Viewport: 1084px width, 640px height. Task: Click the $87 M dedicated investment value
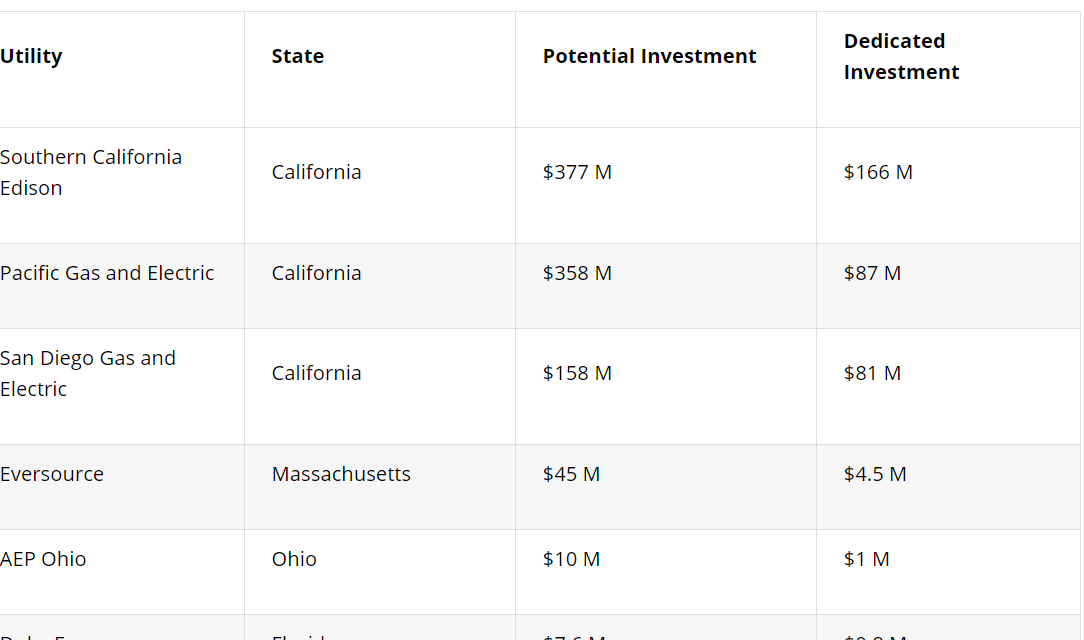pyautogui.click(x=872, y=274)
